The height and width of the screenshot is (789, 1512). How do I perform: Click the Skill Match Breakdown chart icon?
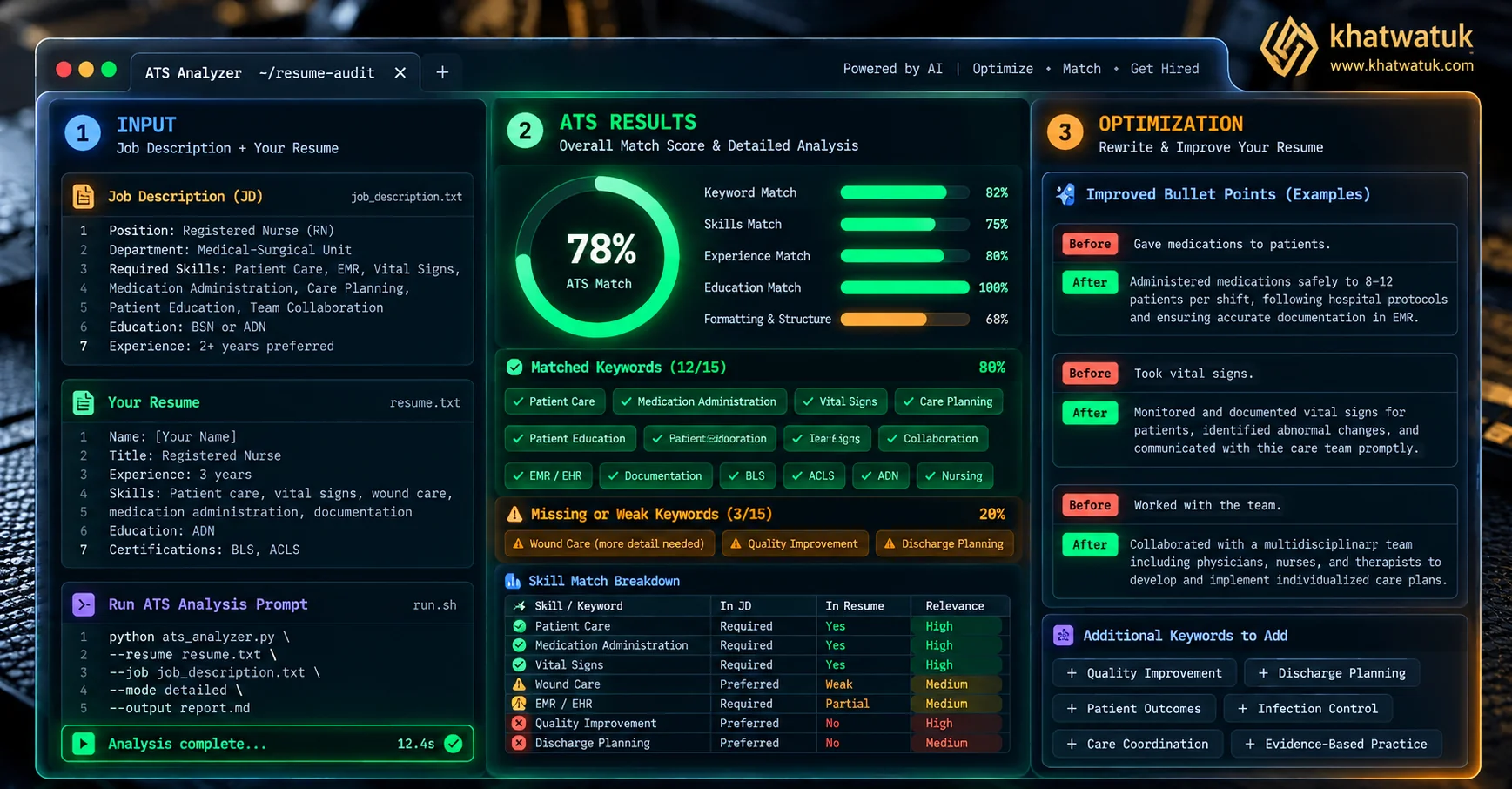click(513, 581)
